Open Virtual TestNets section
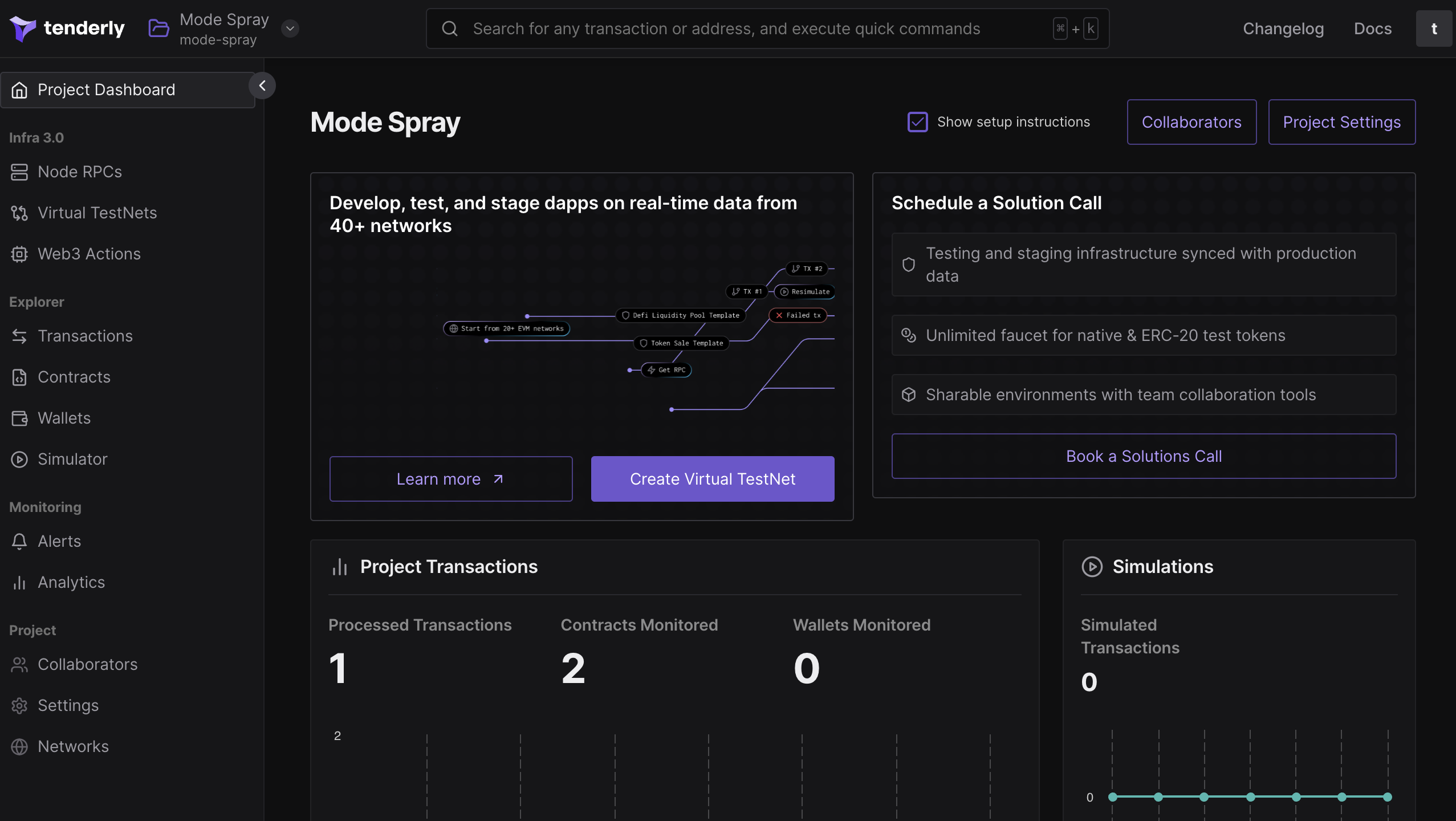The width and height of the screenshot is (1456, 821). tap(97, 213)
